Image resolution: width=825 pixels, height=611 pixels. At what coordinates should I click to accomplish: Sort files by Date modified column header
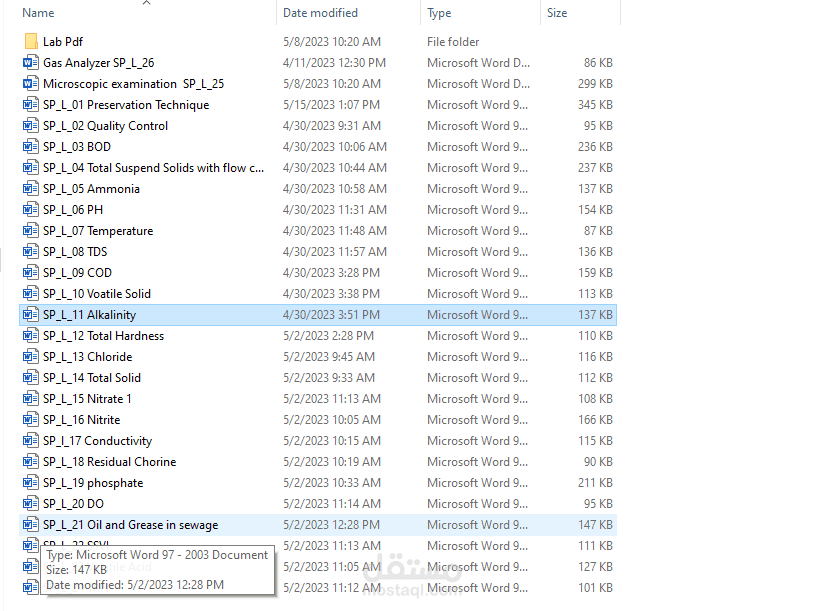coord(320,13)
